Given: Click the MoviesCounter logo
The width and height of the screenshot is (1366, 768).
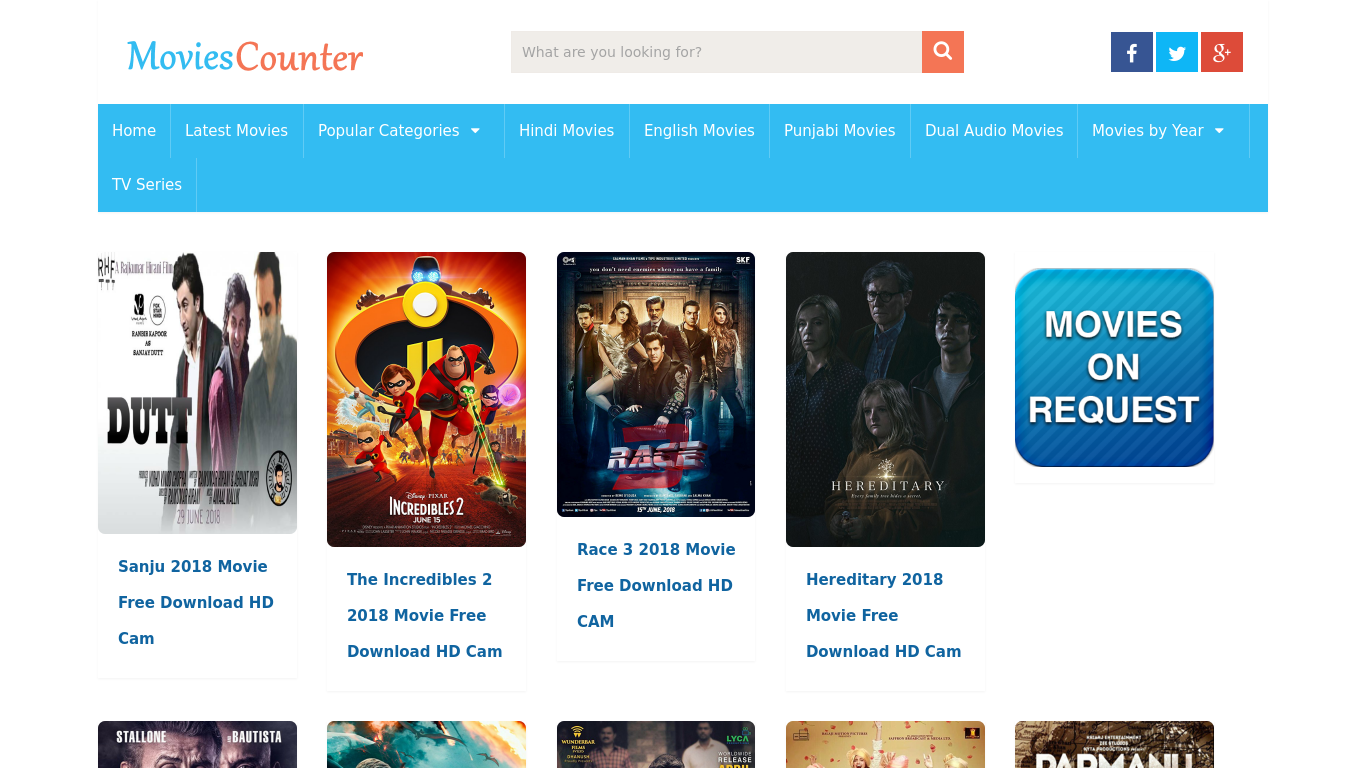Looking at the screenshot, I should (x=245, y=56).
